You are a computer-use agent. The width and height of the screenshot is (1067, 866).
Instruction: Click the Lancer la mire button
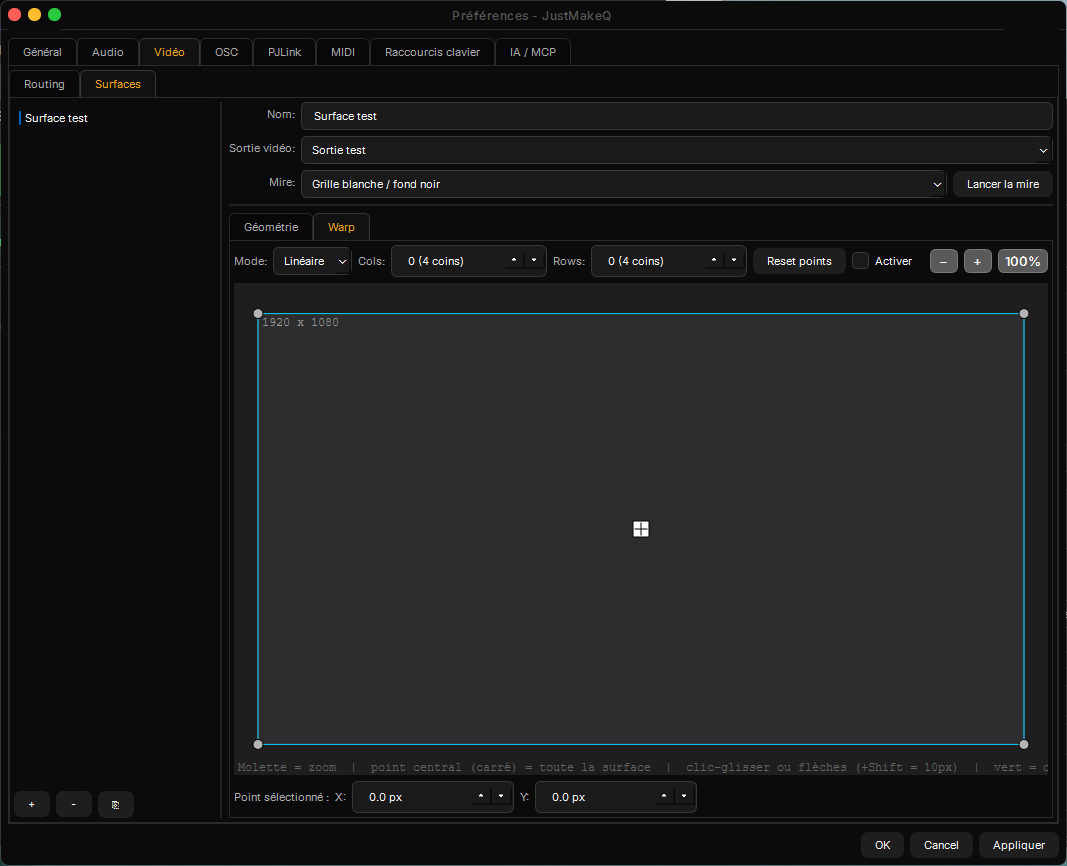[1002, 184]
